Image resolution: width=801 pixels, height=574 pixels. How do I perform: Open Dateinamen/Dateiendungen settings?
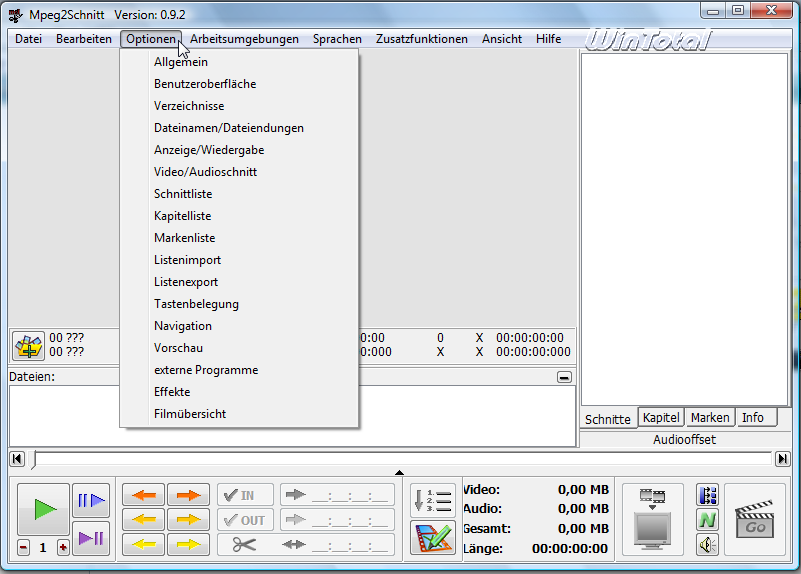click(x=239, y=128)
